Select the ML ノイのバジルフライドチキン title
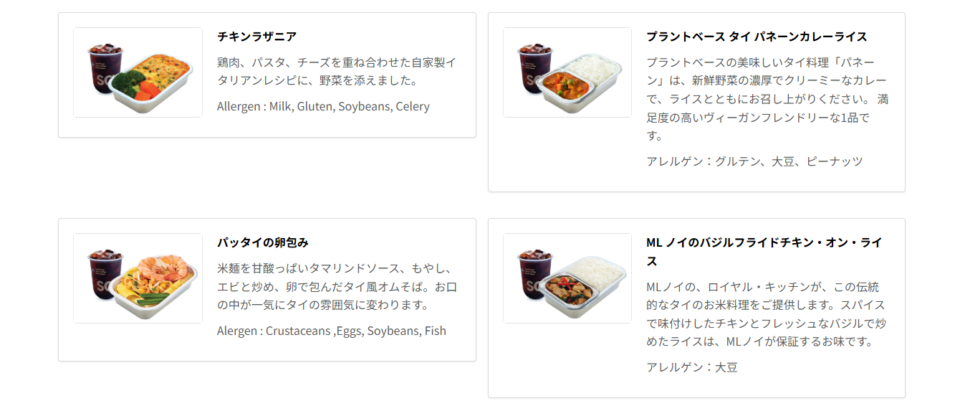960x416 pixels. (x=765, y=251)
